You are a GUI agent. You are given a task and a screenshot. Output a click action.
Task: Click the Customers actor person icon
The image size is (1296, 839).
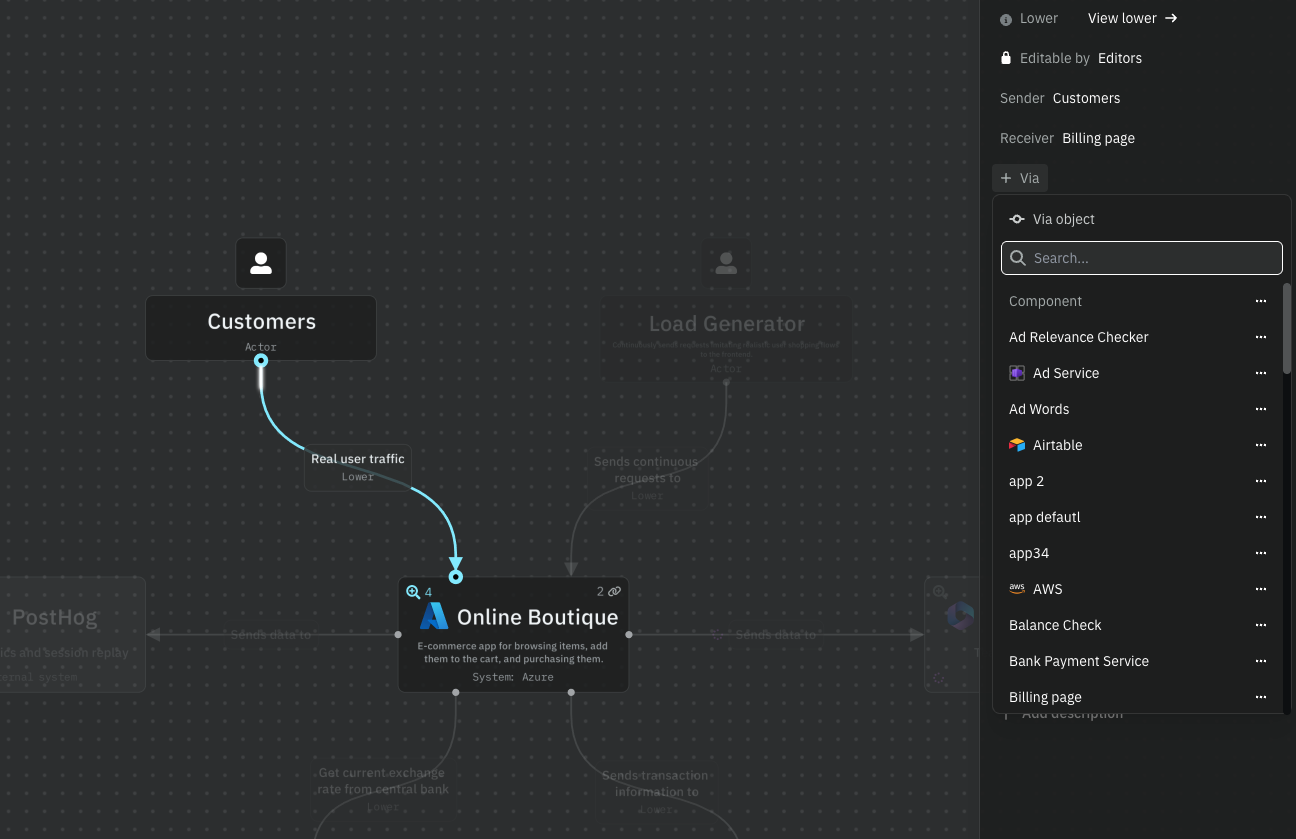261,263
